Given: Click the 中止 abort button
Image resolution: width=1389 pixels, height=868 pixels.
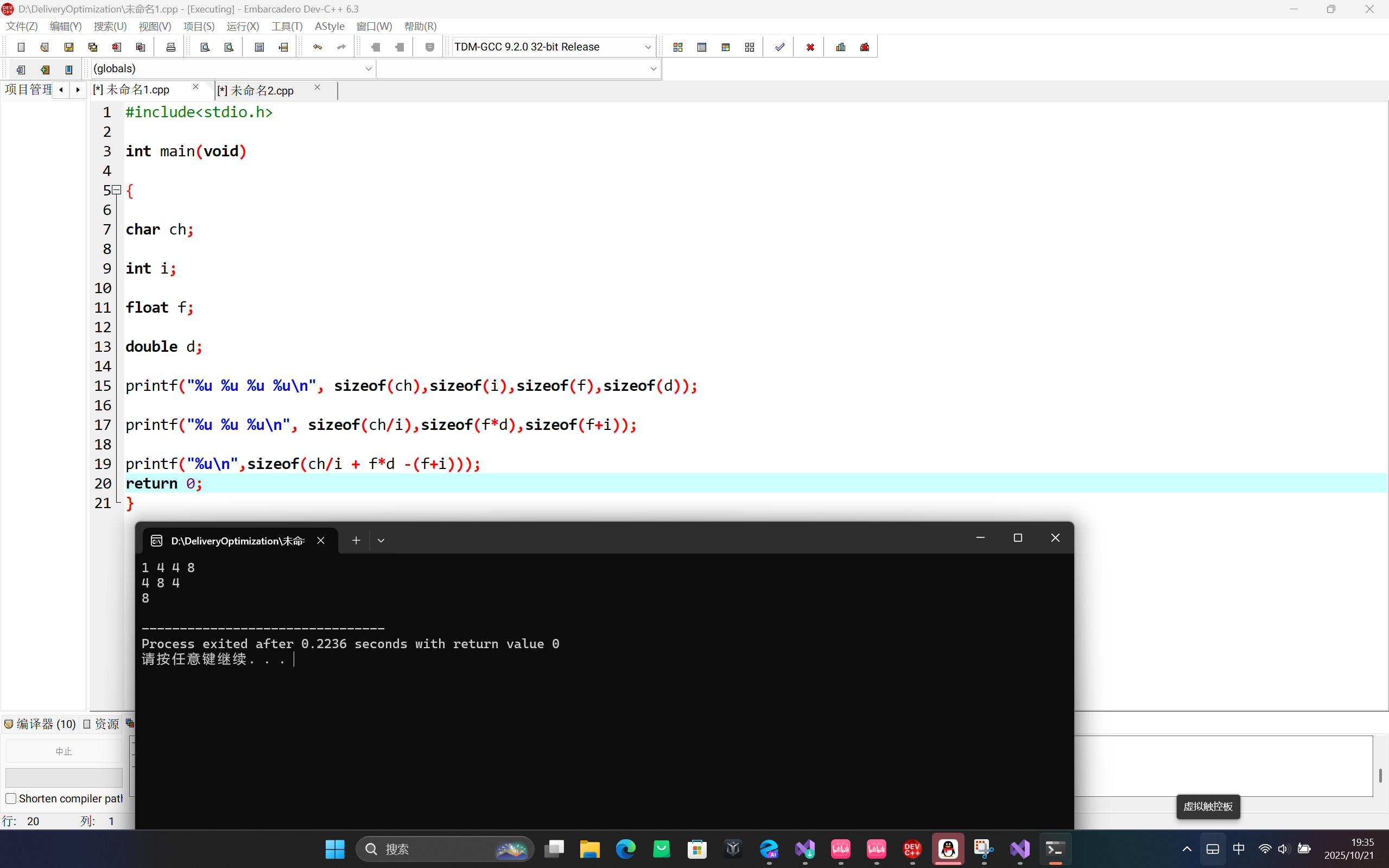Looking at the screenshot, I should click(x=64, y=751).
